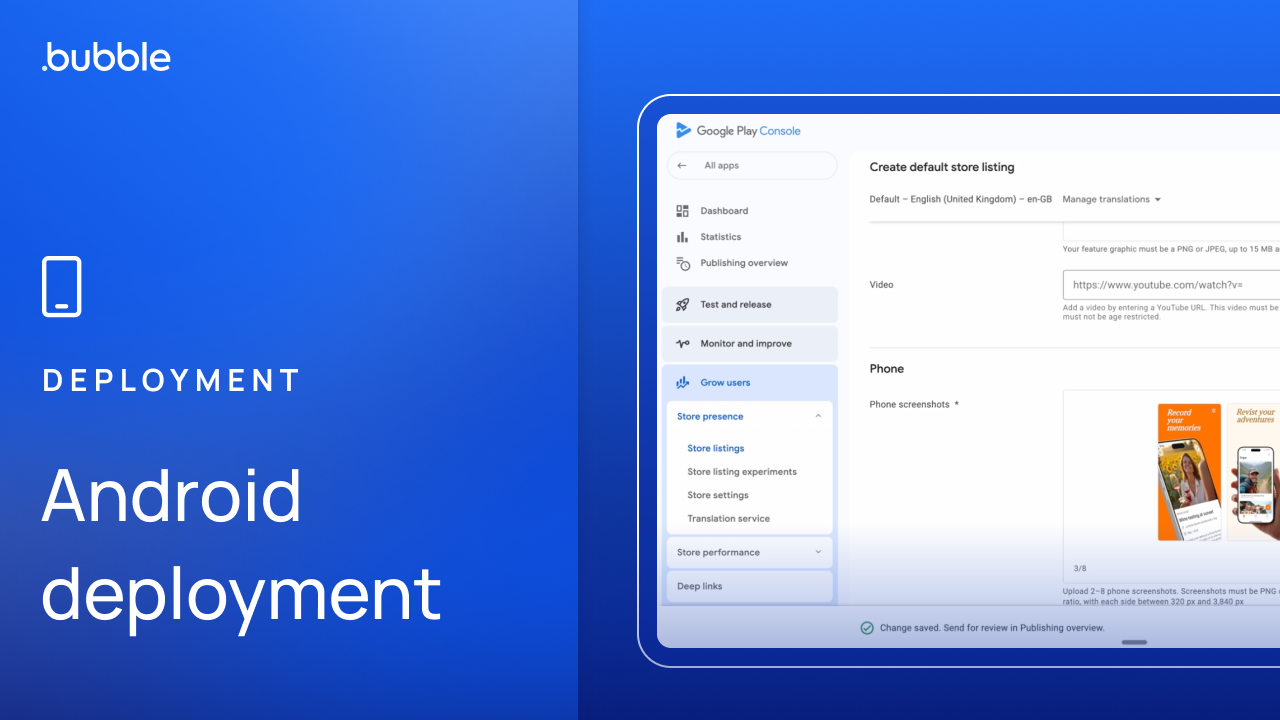Click the phone device icon above Deployment
The image size is (1280, 720).
click(62, 287)
